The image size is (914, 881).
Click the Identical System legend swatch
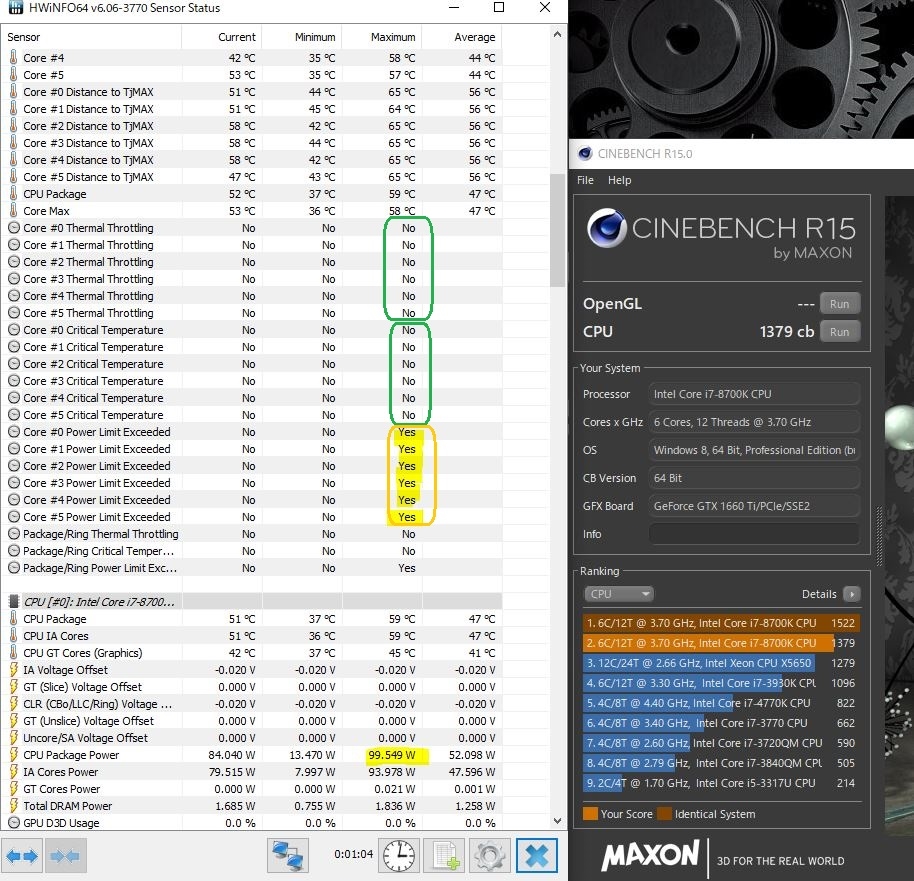[x=664, y=813]
